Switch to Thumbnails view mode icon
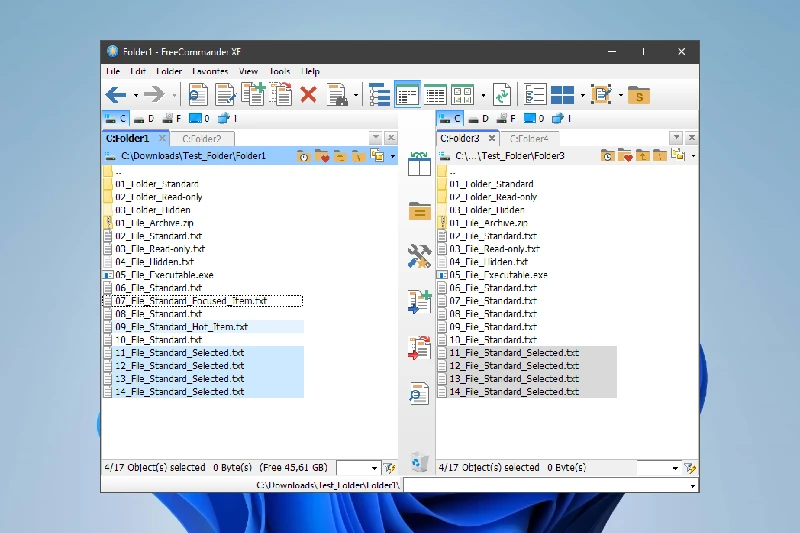Image resolution: width=800 pixels, height=533 pixels. click(x=462, y=95)
